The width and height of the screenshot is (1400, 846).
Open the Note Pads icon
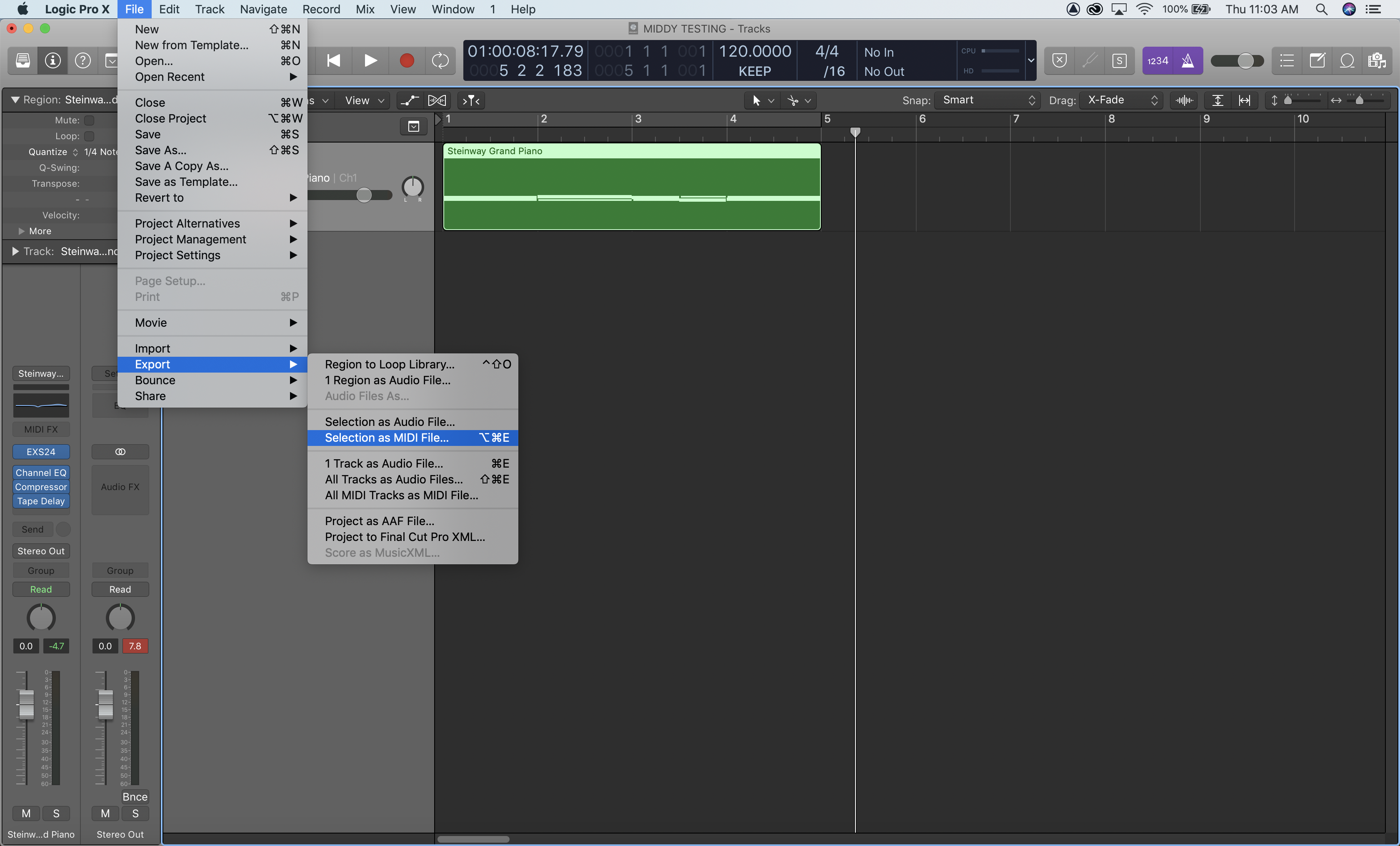(x=1317, y=60)
